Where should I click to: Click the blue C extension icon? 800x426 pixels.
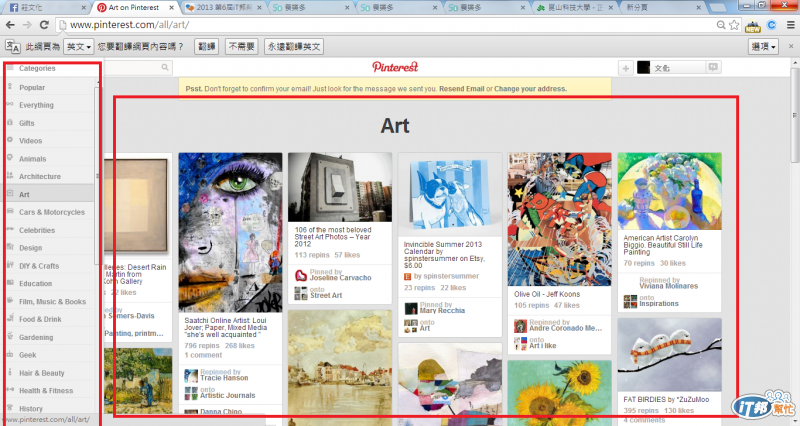tap(771, 25)
